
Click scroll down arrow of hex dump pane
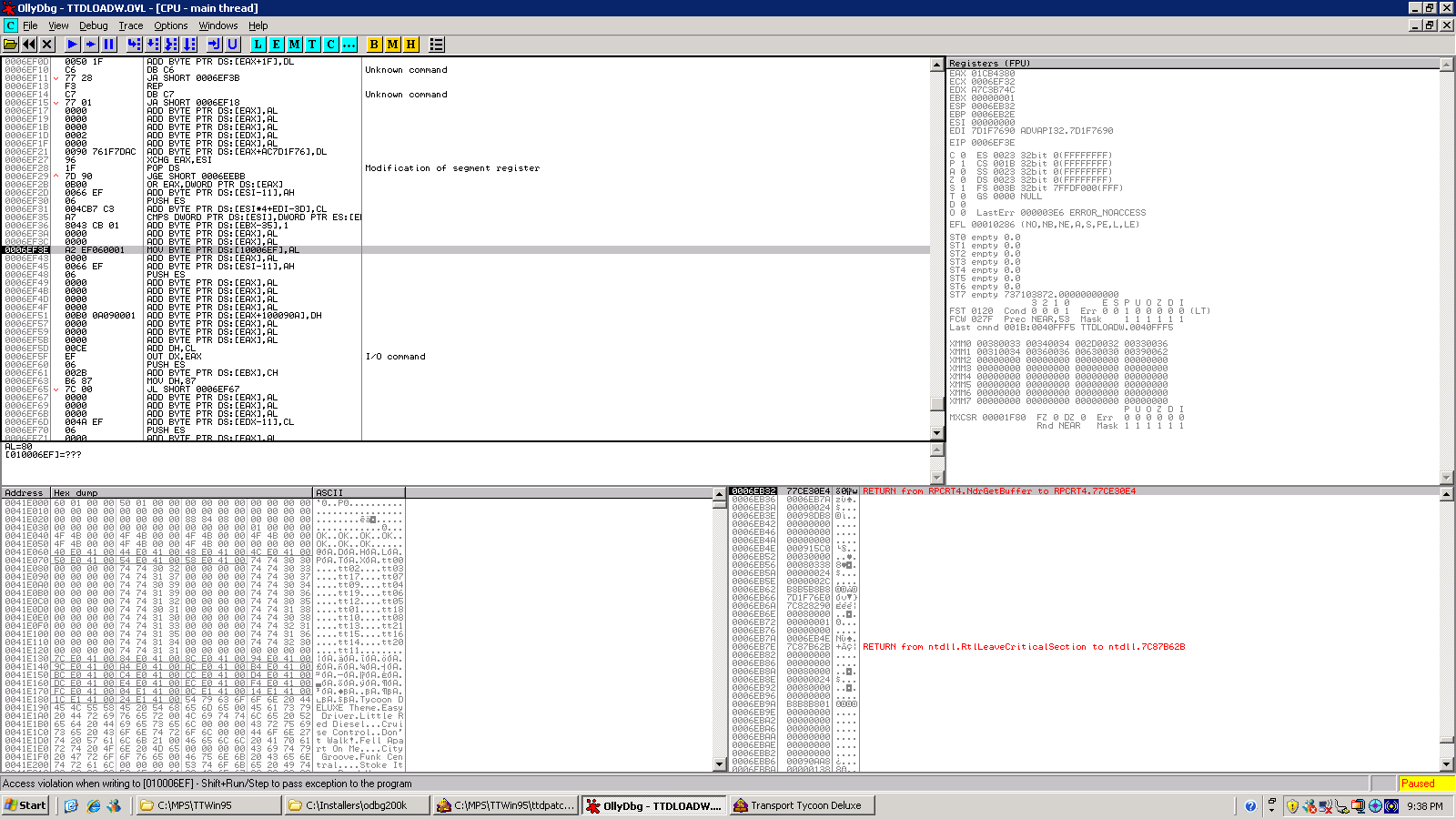(x=719, y=765)
